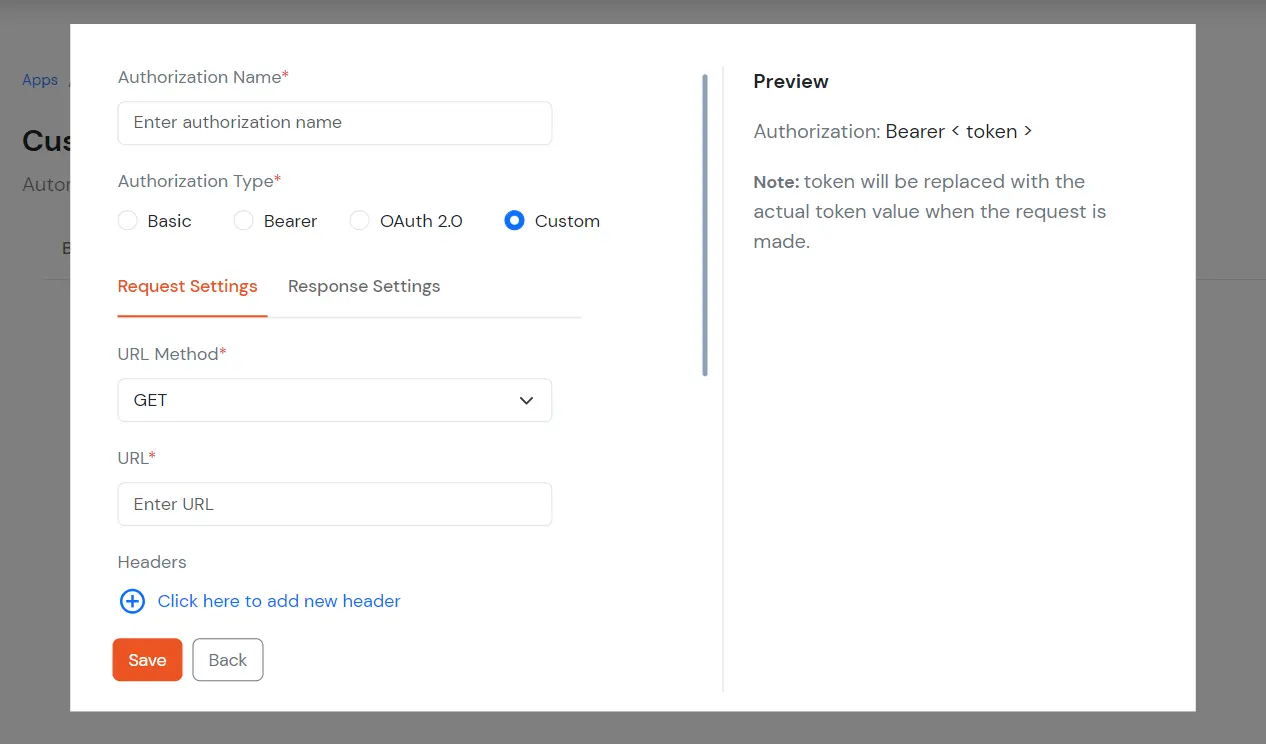The width and height of the screenshot is (1266, 744).
Task: Switch to the Request Settings tab
Action: 188,286
